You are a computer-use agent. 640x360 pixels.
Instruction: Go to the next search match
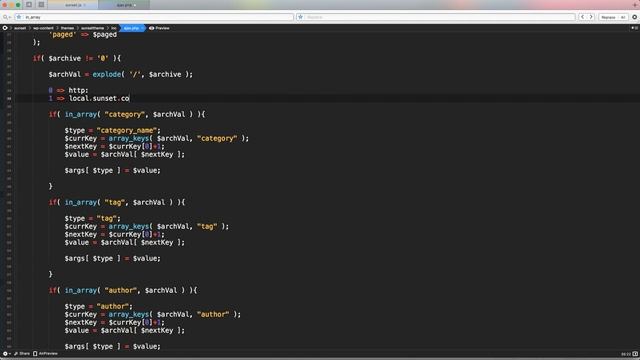(591, 17)
